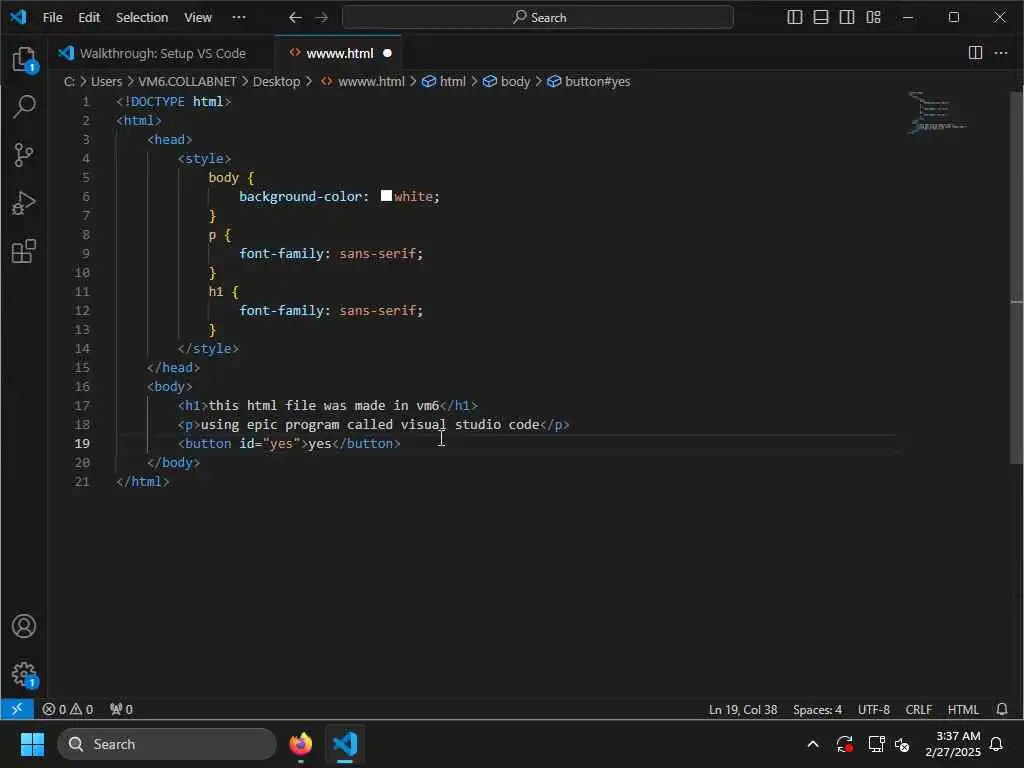This screenshot has height=768, width=1024.
Task: Expand the wwww.html breadcrumb
Action: [363, 82]
